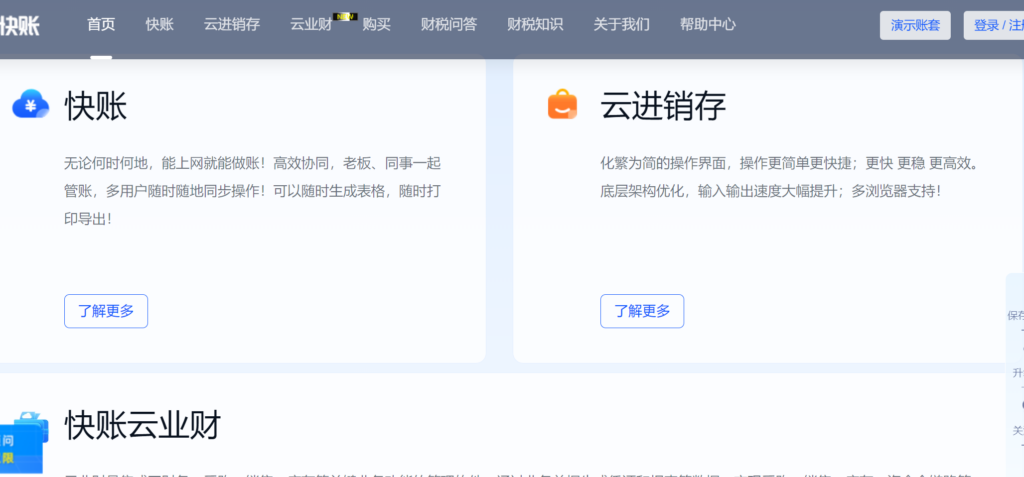The width and height of the screenshot is (1024, 477).
Task: Go to 云进销存 in the top navigation
Action: (231, 25)
